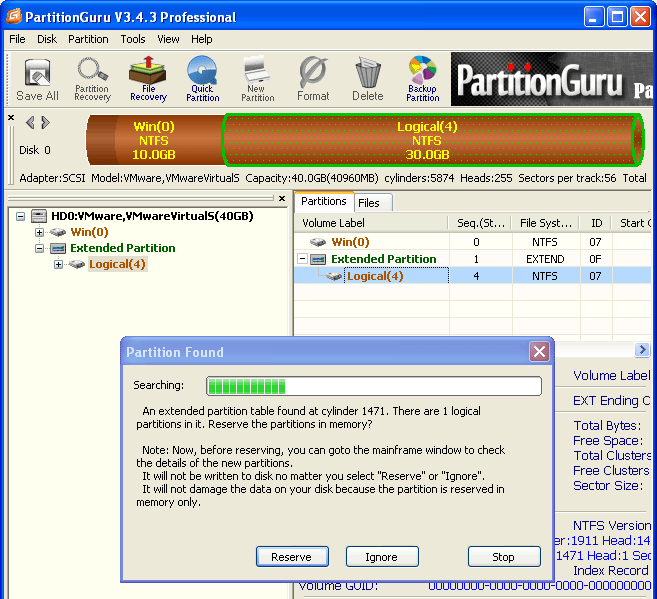
Task: Select the Win(0) 10.0GB partition block
Action: pyautogui.click(x=154, y=140)
